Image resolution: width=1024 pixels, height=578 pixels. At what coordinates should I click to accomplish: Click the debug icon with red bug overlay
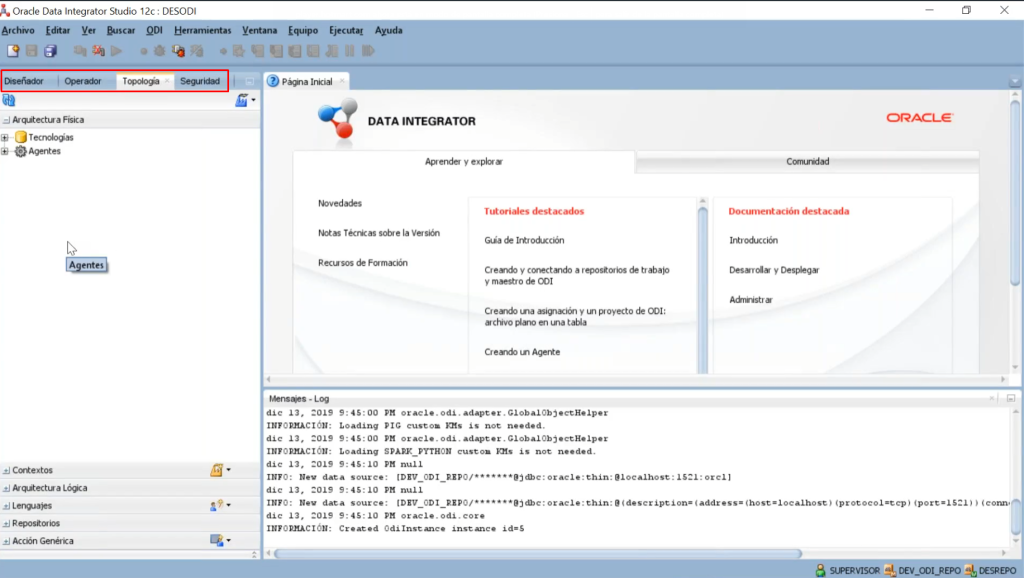click(178, 51)
